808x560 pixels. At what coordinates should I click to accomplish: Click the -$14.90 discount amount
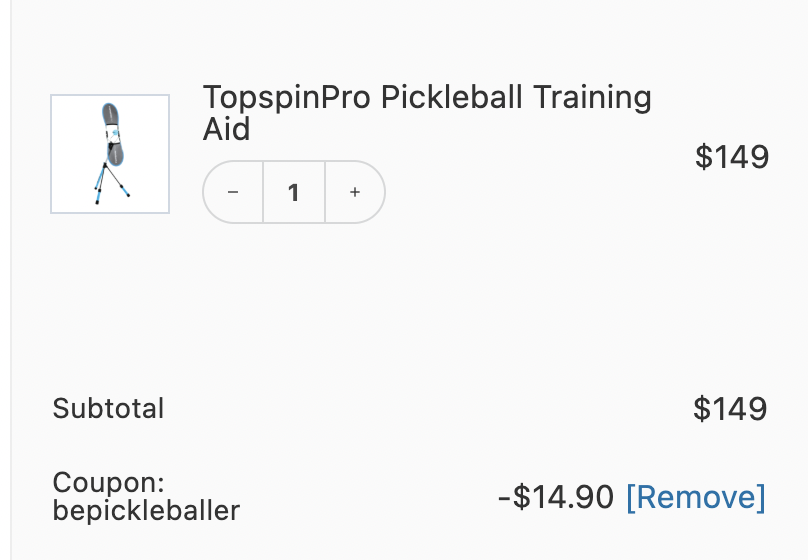(555, 497)
